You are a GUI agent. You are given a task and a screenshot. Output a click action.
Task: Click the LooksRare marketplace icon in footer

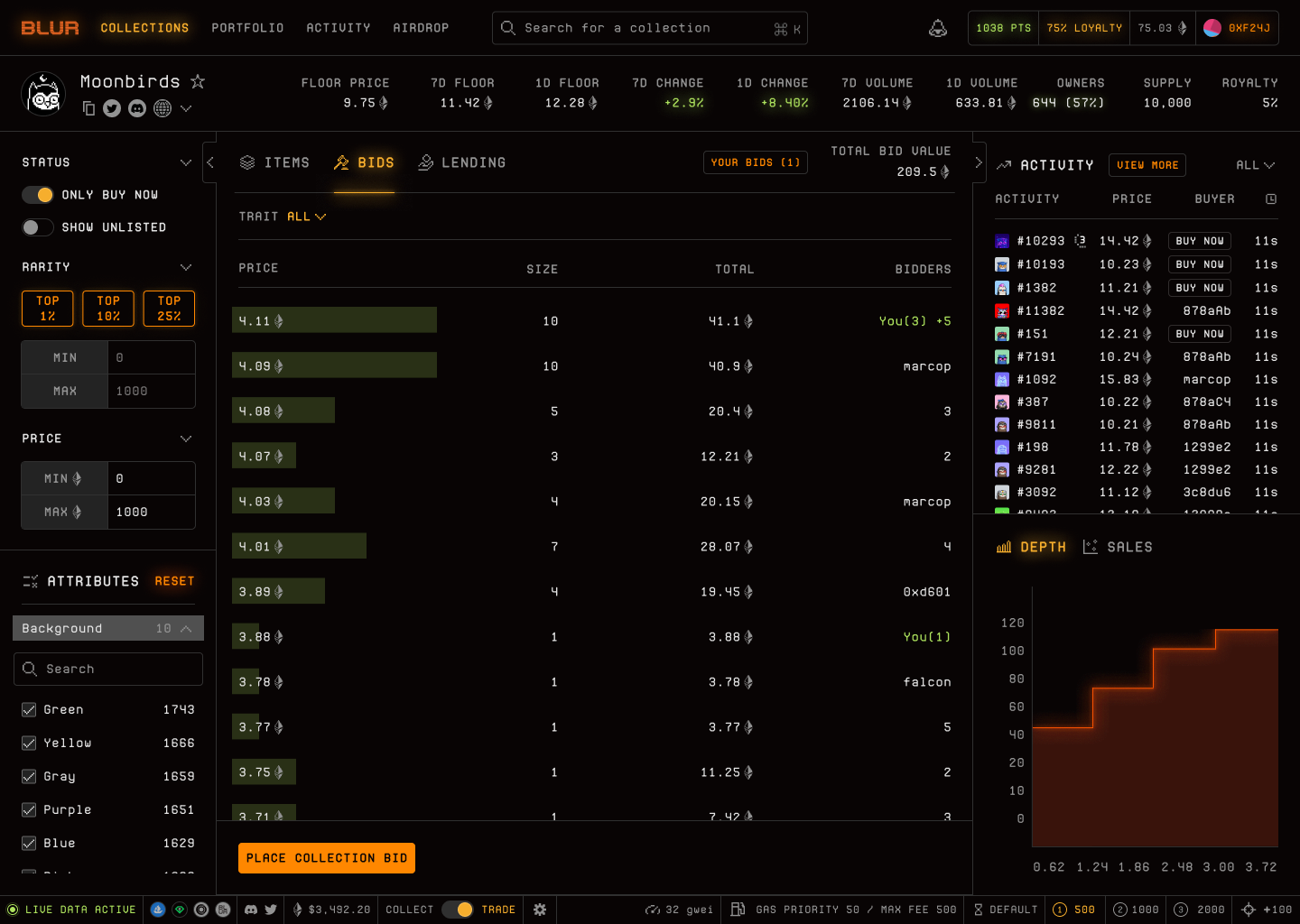[180, 910]
